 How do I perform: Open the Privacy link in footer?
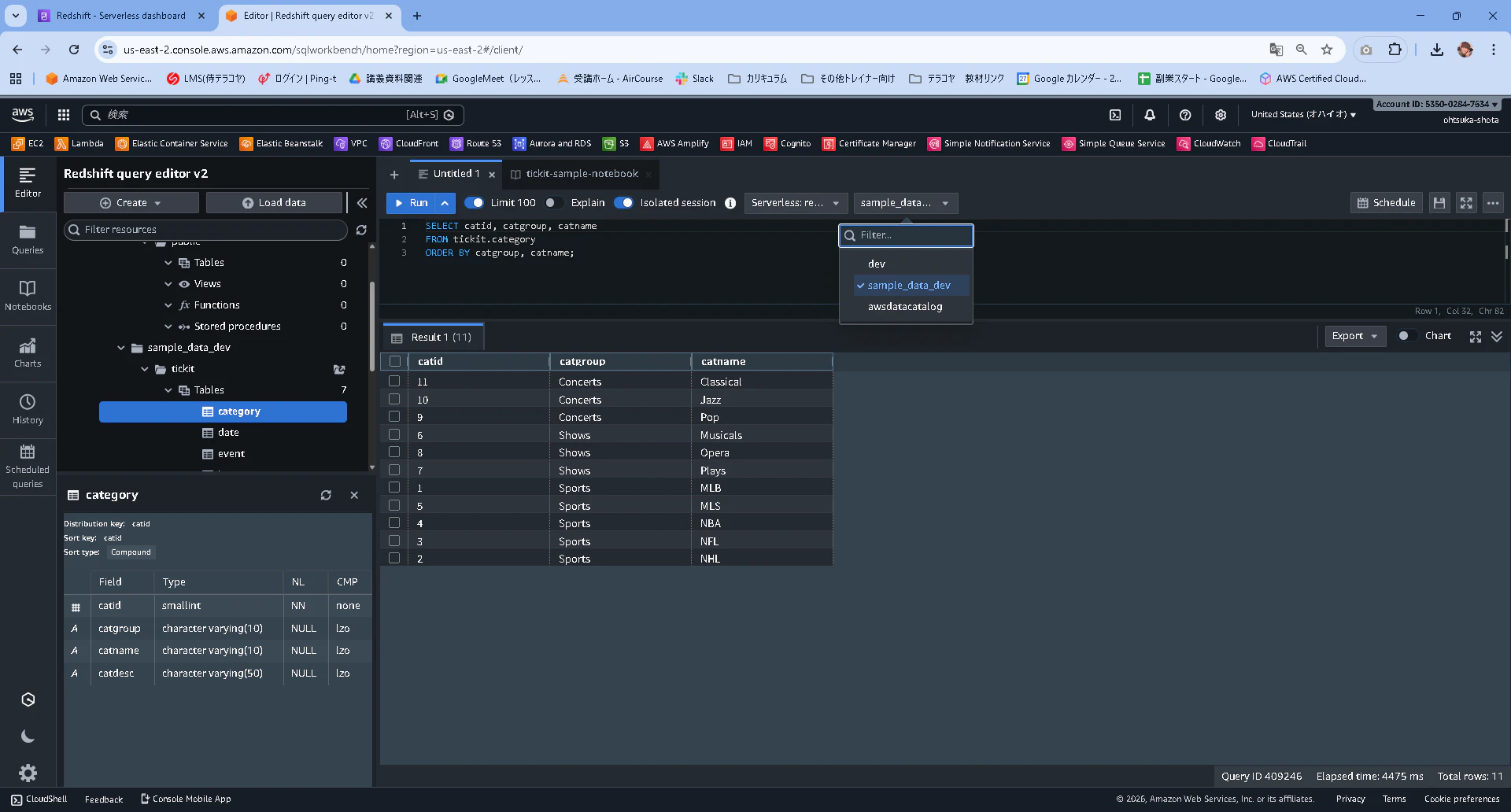(1350, 799)
